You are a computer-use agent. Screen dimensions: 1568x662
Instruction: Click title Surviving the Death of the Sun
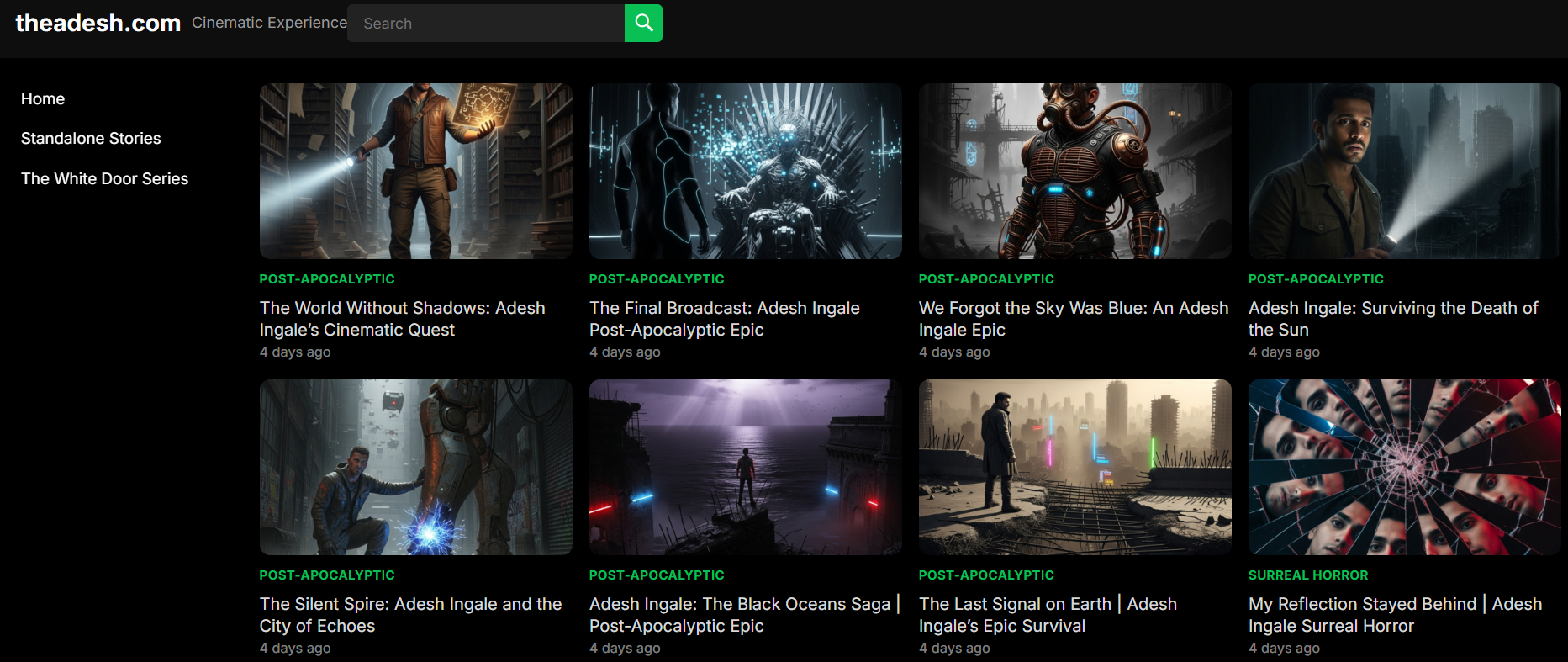point(1393,319)
